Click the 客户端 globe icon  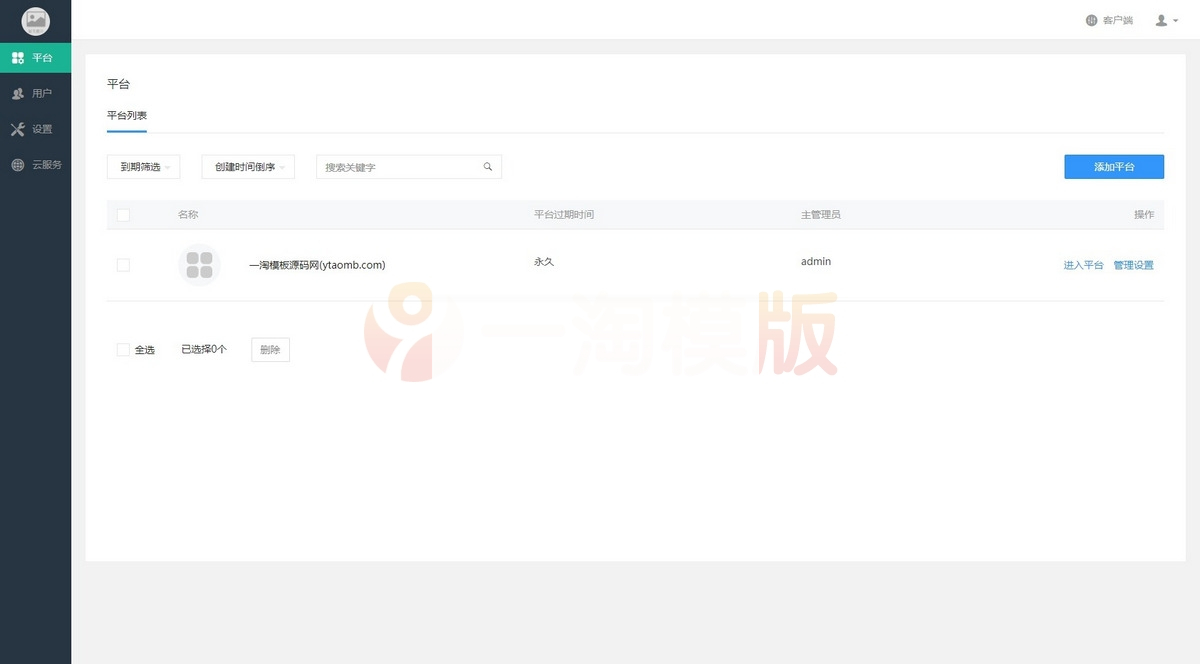click(x=1091, y=19)
